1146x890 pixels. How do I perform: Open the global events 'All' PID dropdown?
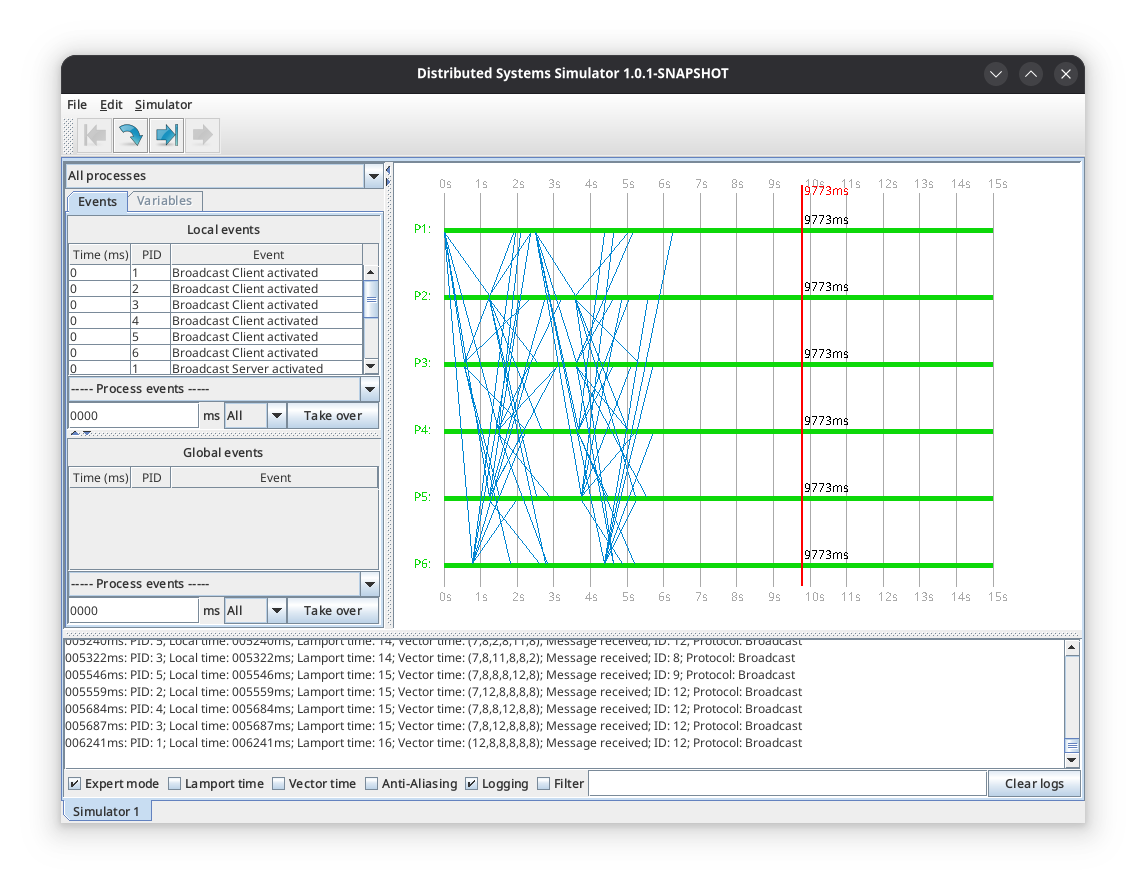tap(275, 611)
